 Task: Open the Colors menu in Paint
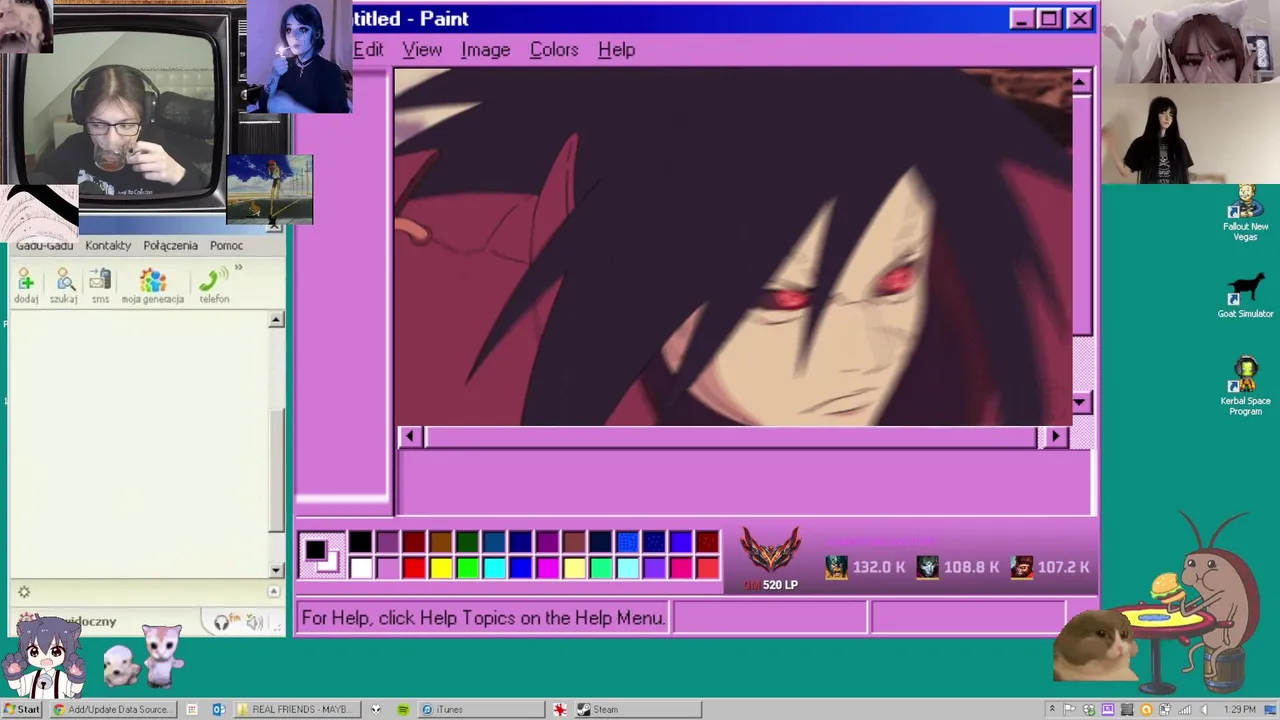[554, 49]
